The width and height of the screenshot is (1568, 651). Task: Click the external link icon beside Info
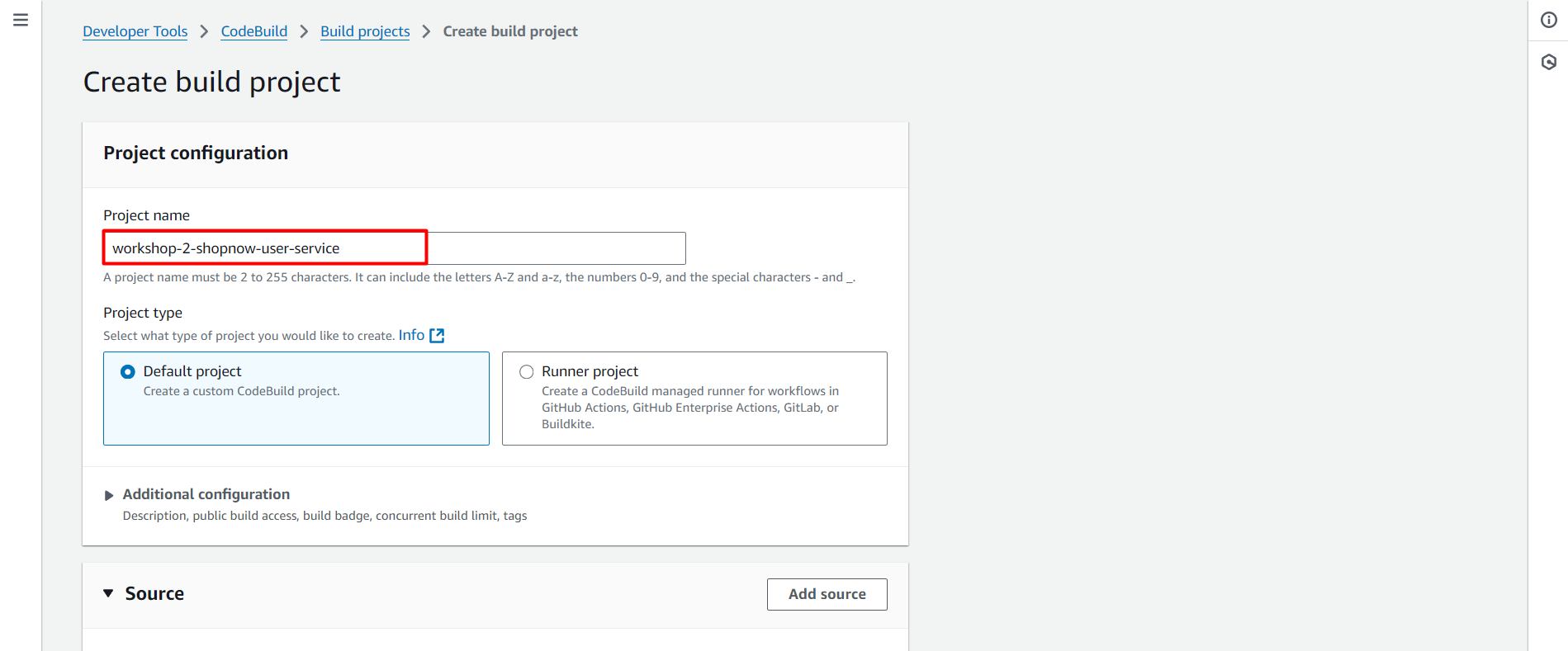pos(437,335)
